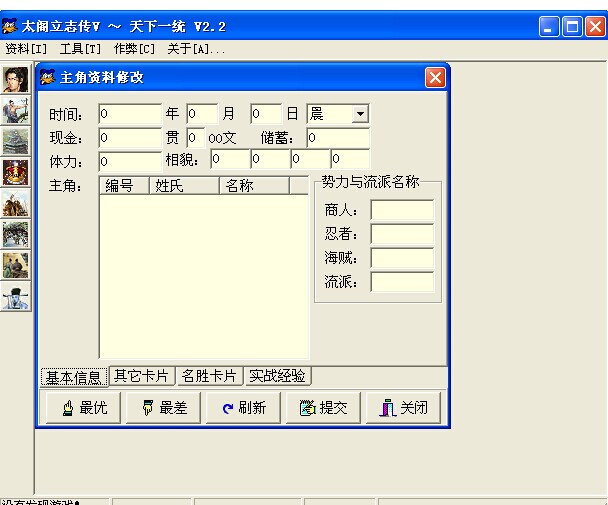Click the two seated figures icon
Screen dimensions: 608x505
(x=15, y=265)
